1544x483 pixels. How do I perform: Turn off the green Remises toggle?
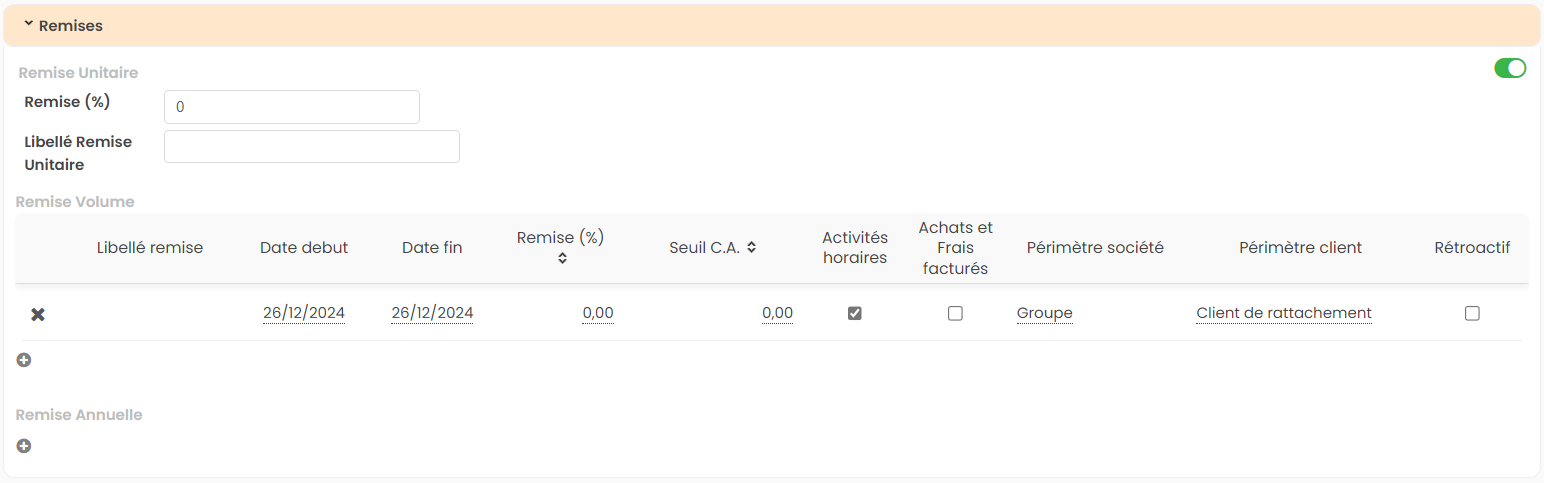pos(1509,68)
